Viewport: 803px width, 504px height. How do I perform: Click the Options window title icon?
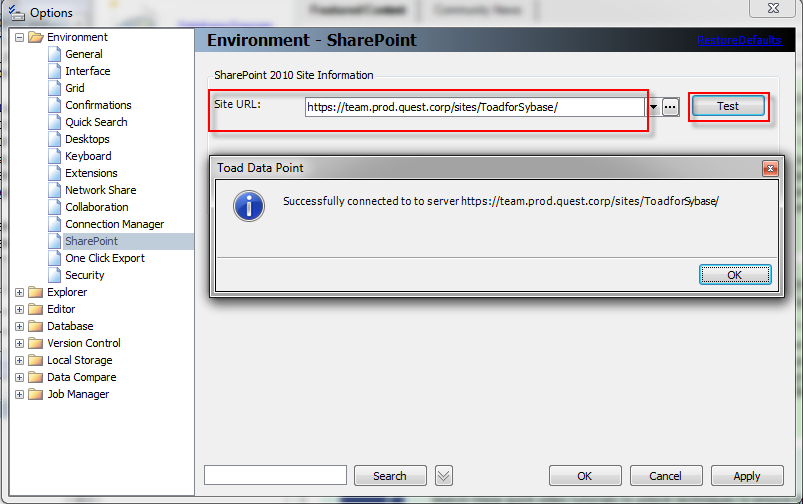[16, 12]
